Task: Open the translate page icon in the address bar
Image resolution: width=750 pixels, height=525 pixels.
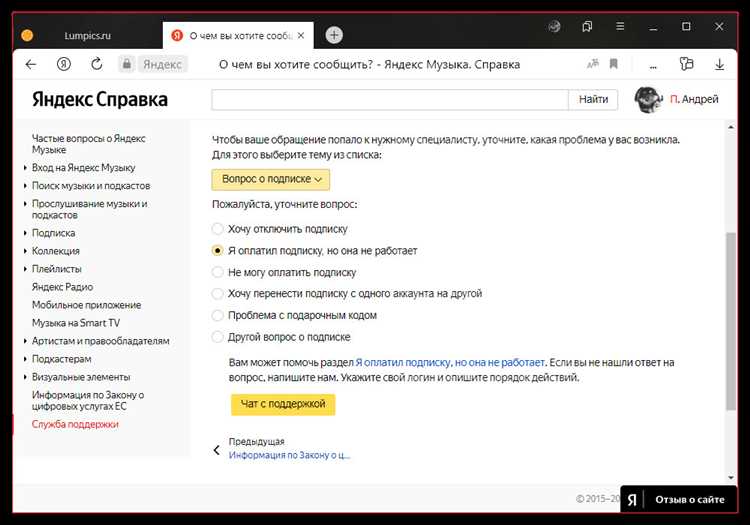Action: click(593, 64)
